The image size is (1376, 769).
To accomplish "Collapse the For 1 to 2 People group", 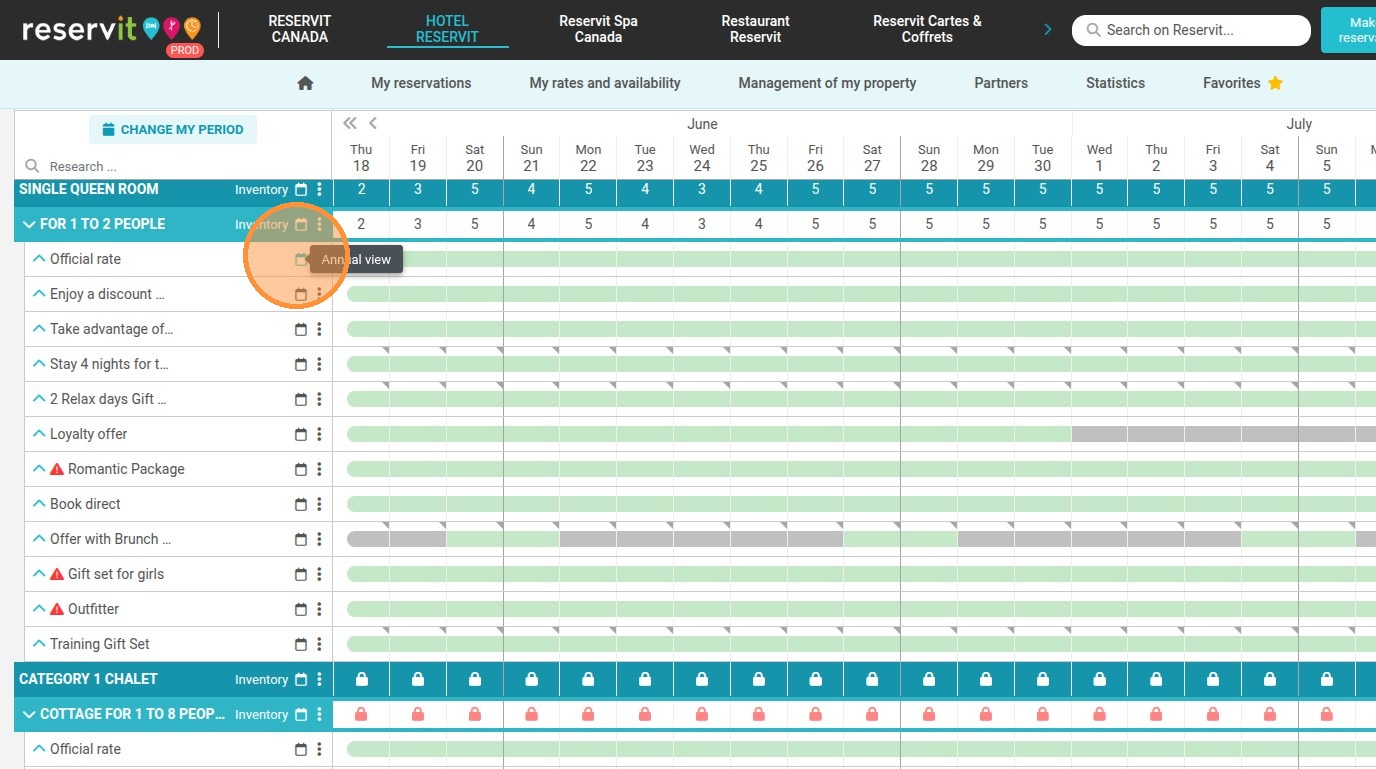I will coord(28,224).
